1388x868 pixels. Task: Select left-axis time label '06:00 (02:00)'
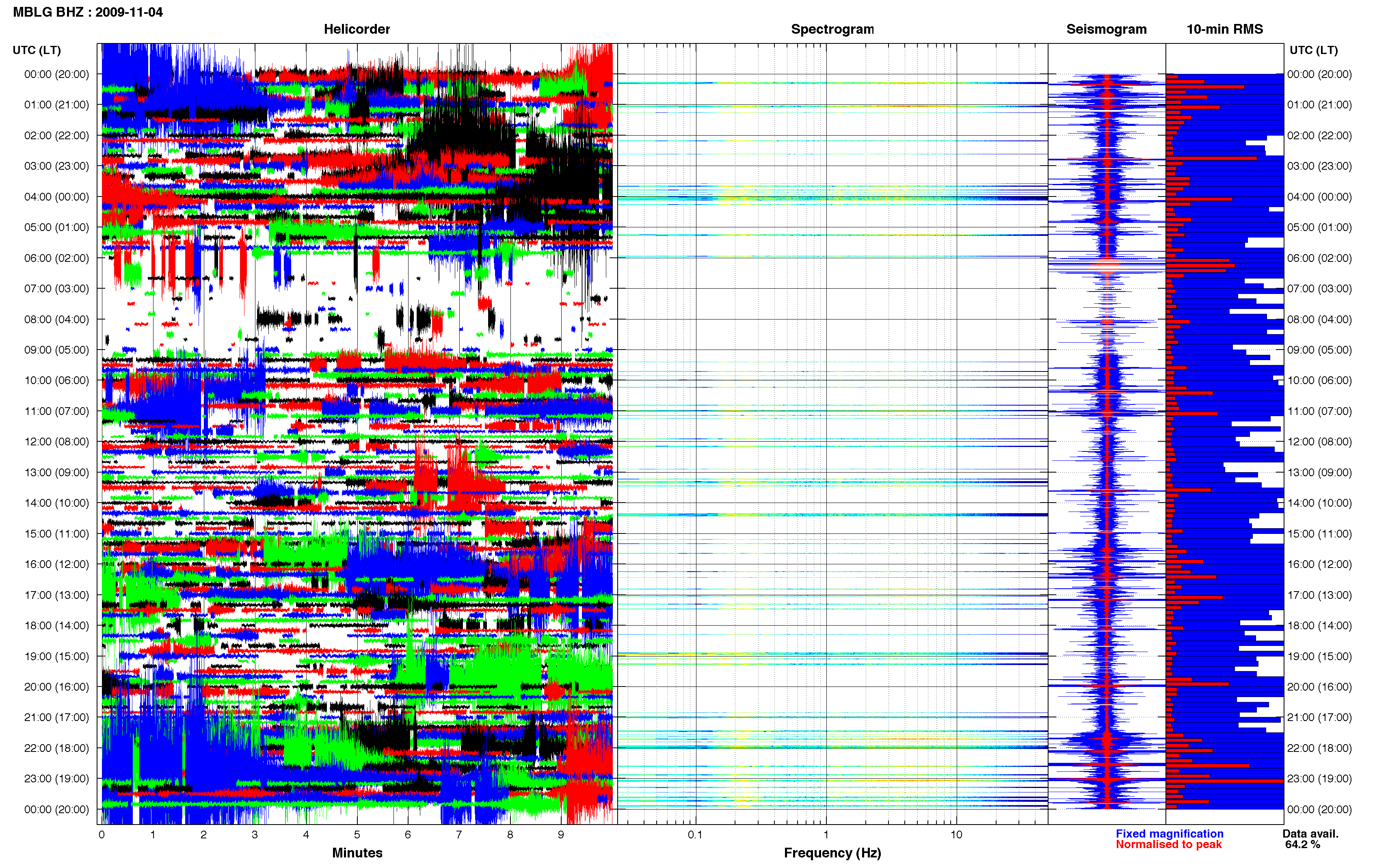tap(56, 258)
